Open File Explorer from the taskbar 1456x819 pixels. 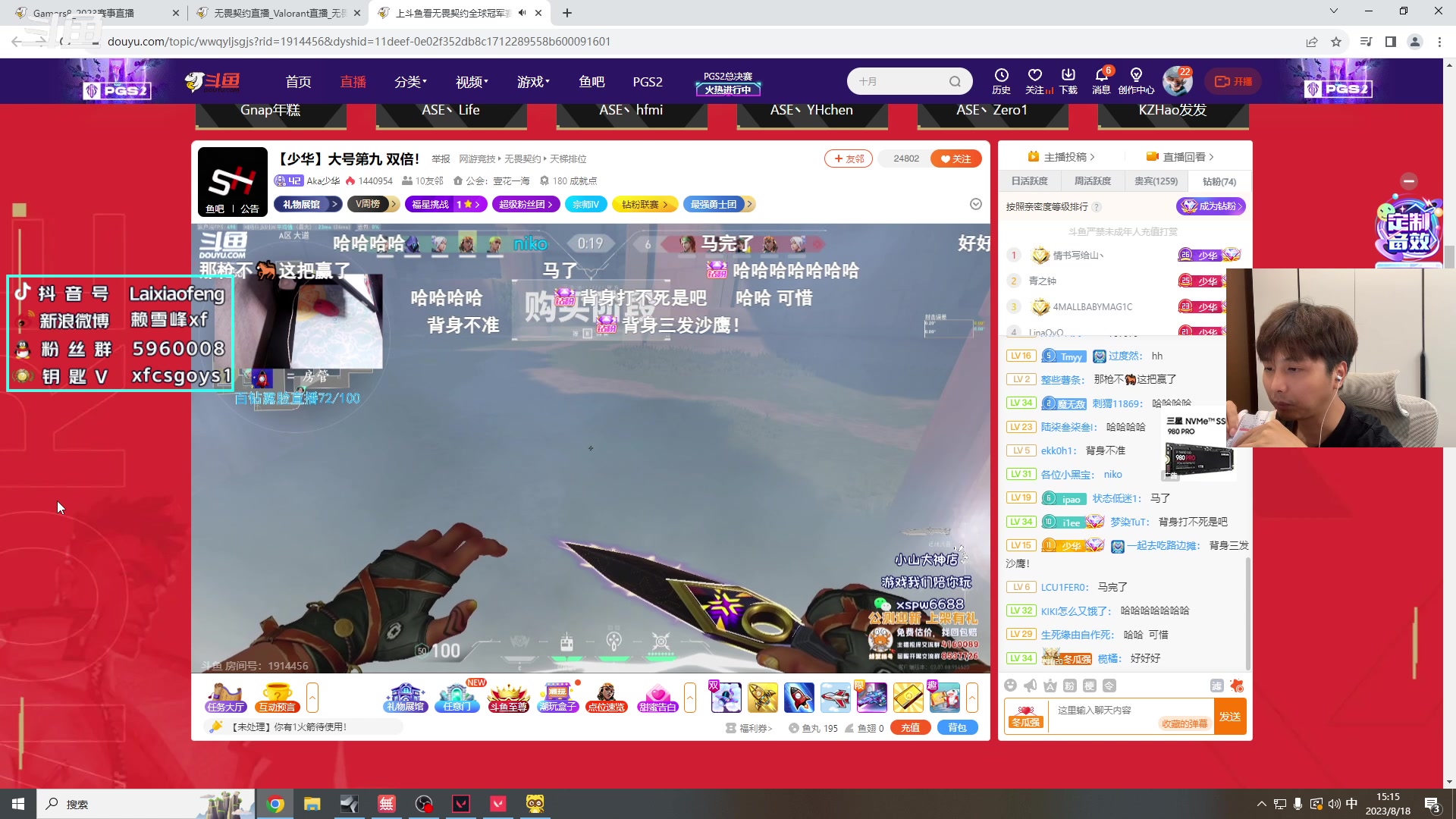tap(312, 804)
